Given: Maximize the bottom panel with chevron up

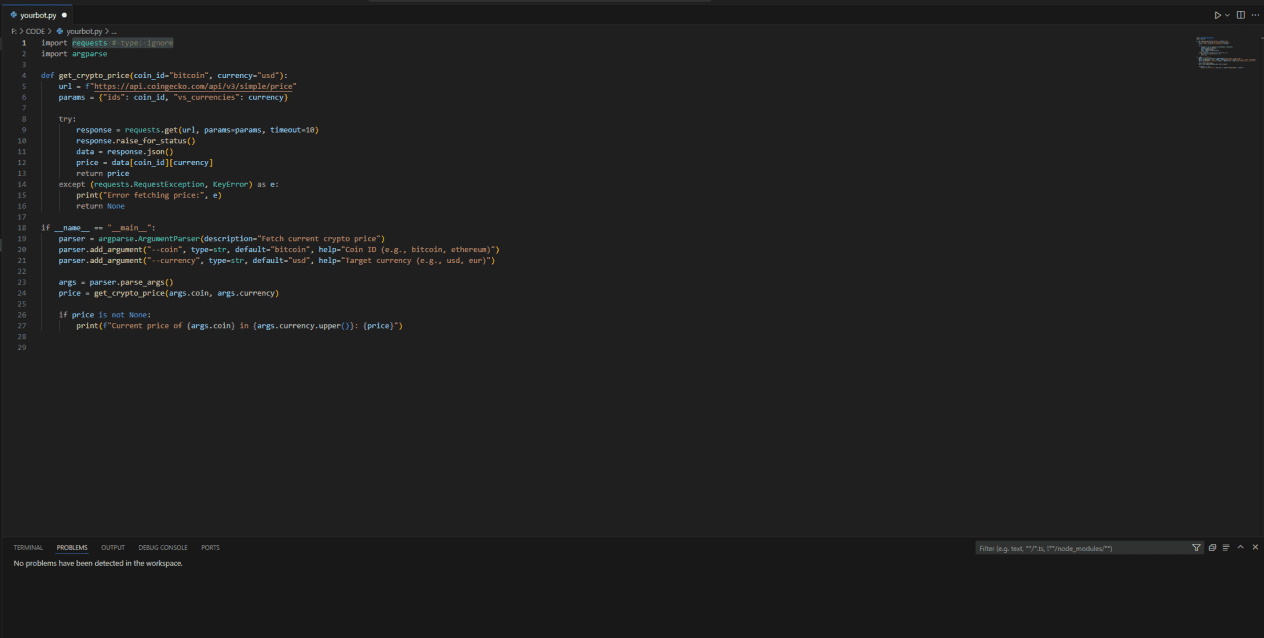Looking at the screenshot, I should pos(1241,548).
